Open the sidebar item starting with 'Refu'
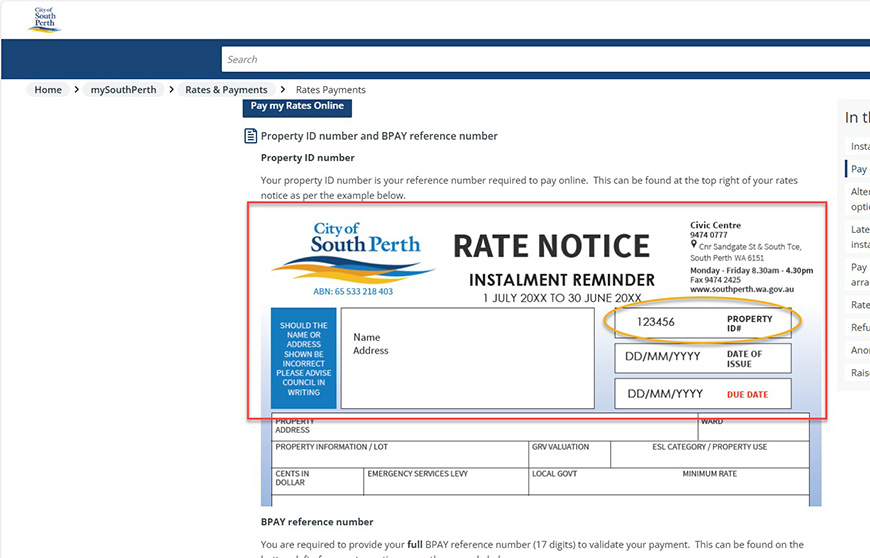This screenshot has width=870, height=558. click(858, 328)
